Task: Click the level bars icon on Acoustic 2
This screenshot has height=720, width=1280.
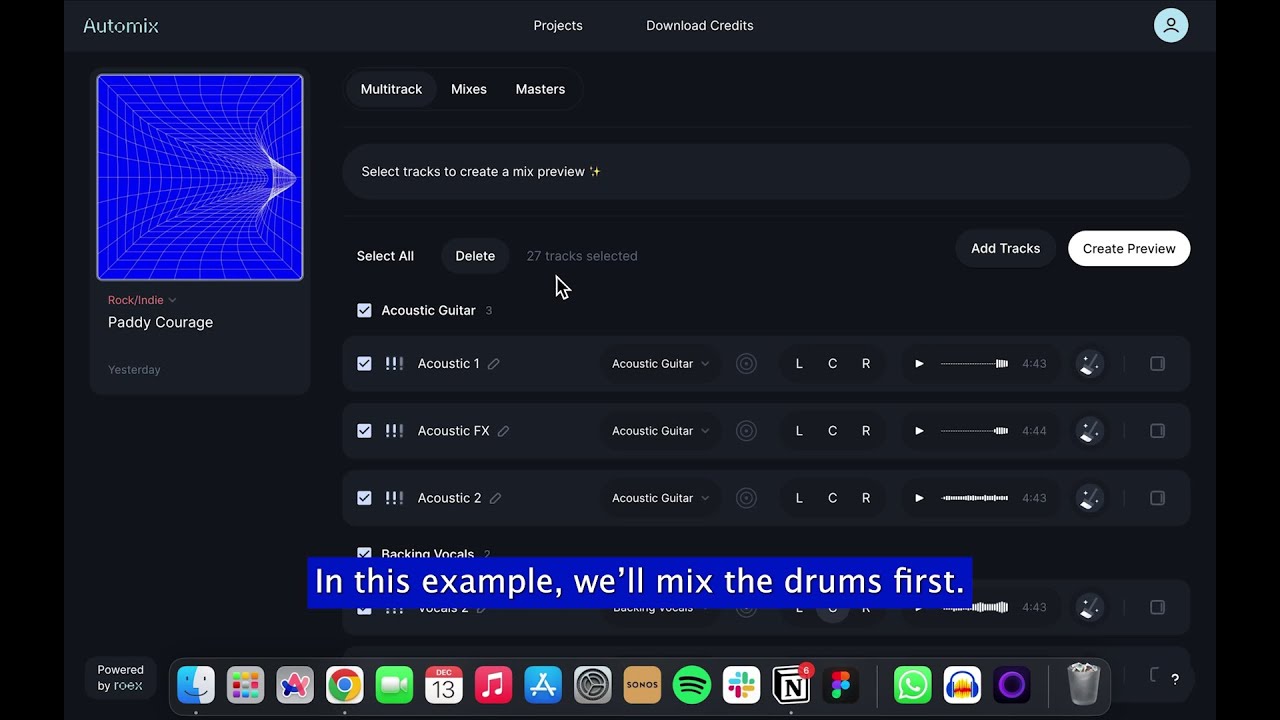Action: pos(394,498)
